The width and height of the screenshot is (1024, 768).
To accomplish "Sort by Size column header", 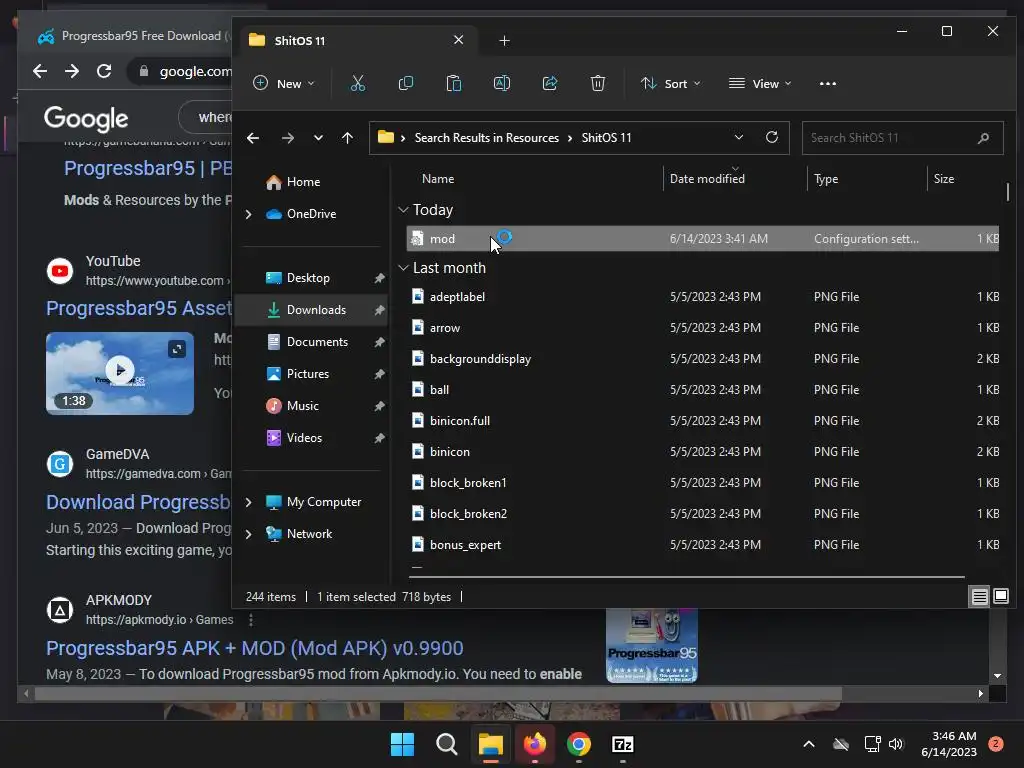I will [944, 179].
